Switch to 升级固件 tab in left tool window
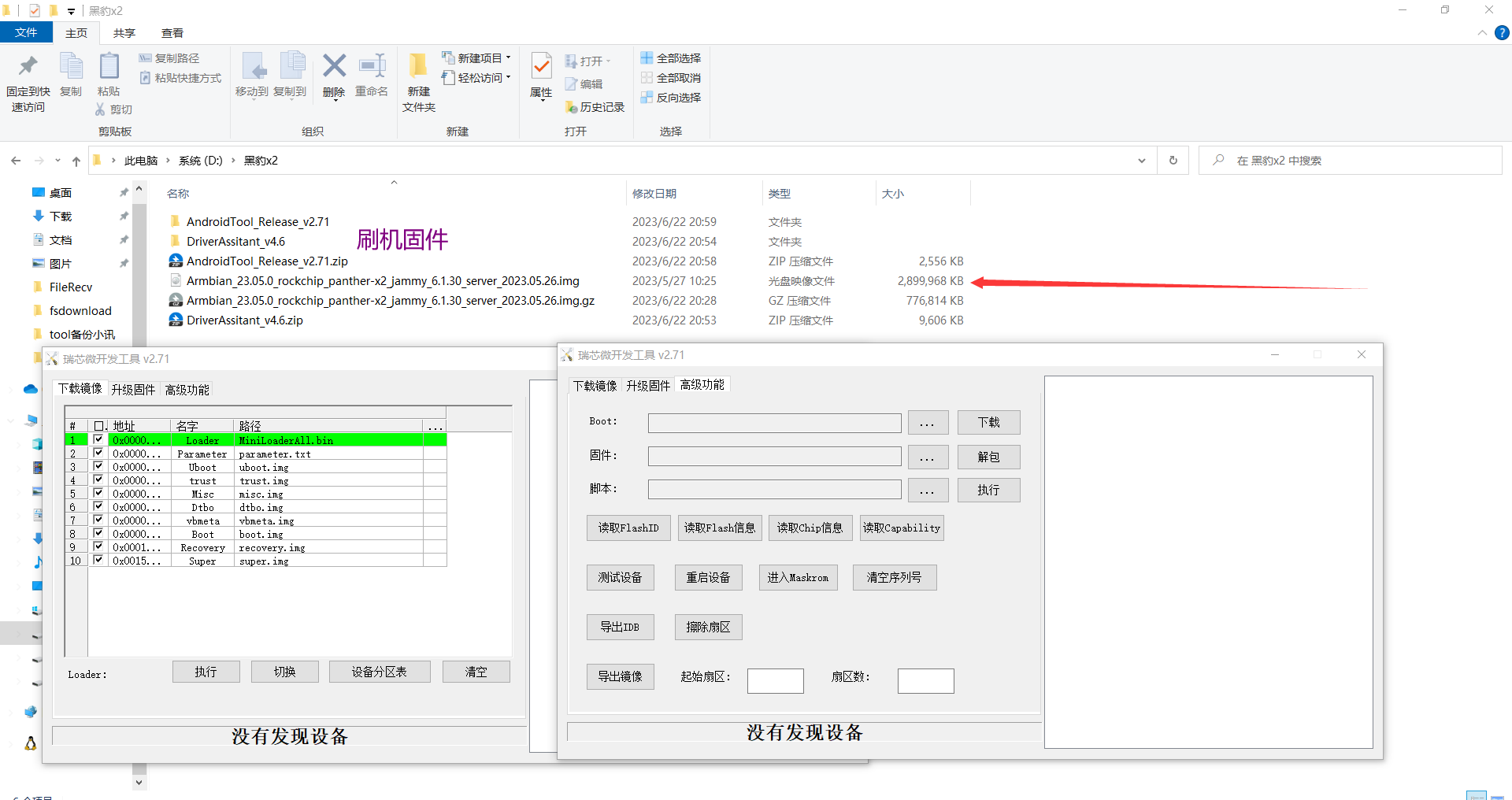 pyautogui.click(x=133, y=390)
